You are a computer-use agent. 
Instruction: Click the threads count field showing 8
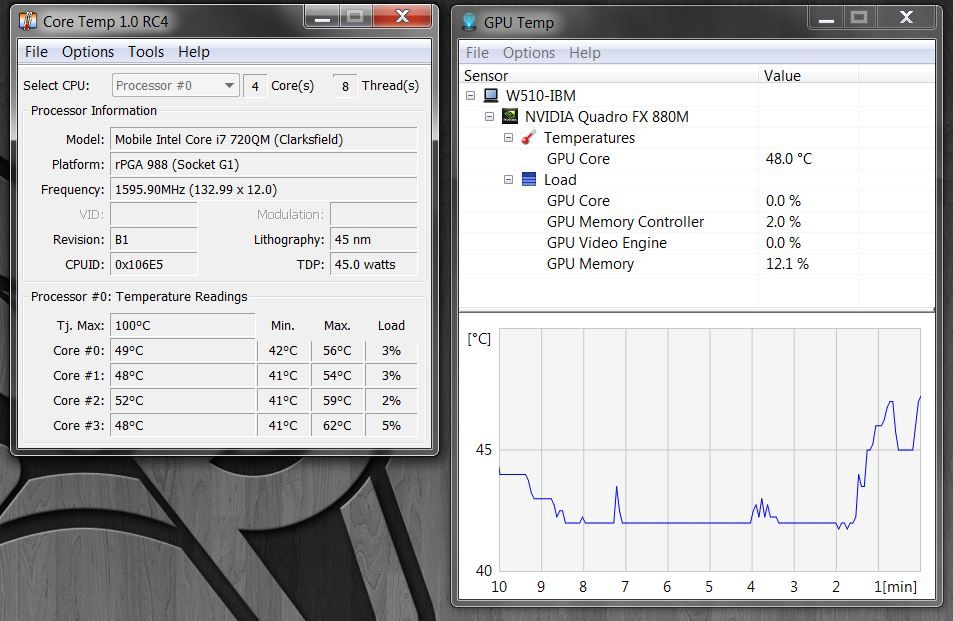pos(345,86)
